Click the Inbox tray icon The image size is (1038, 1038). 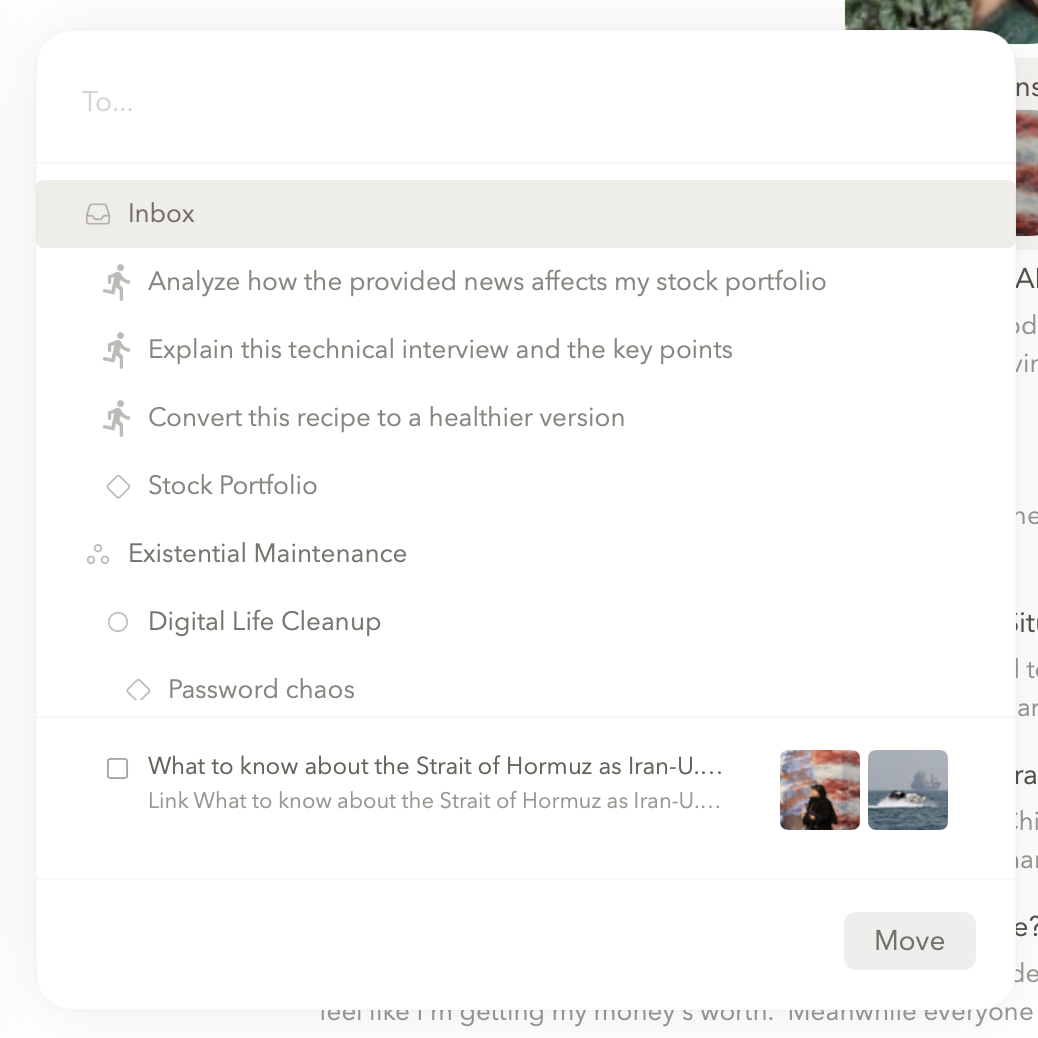click(98, 214)
